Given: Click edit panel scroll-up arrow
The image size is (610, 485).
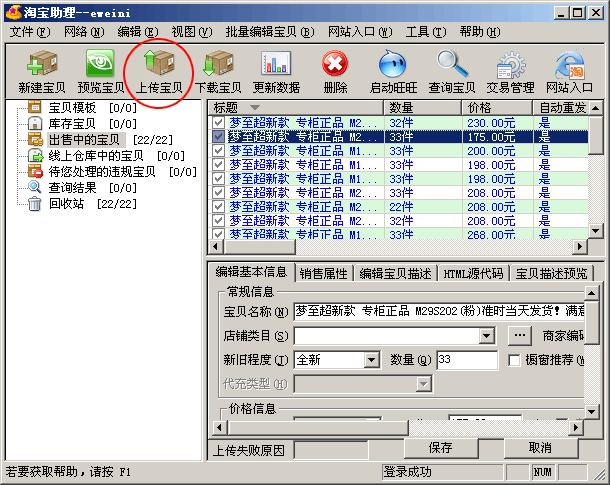Looking at the screenshot, I should click(x=591, y=293).
